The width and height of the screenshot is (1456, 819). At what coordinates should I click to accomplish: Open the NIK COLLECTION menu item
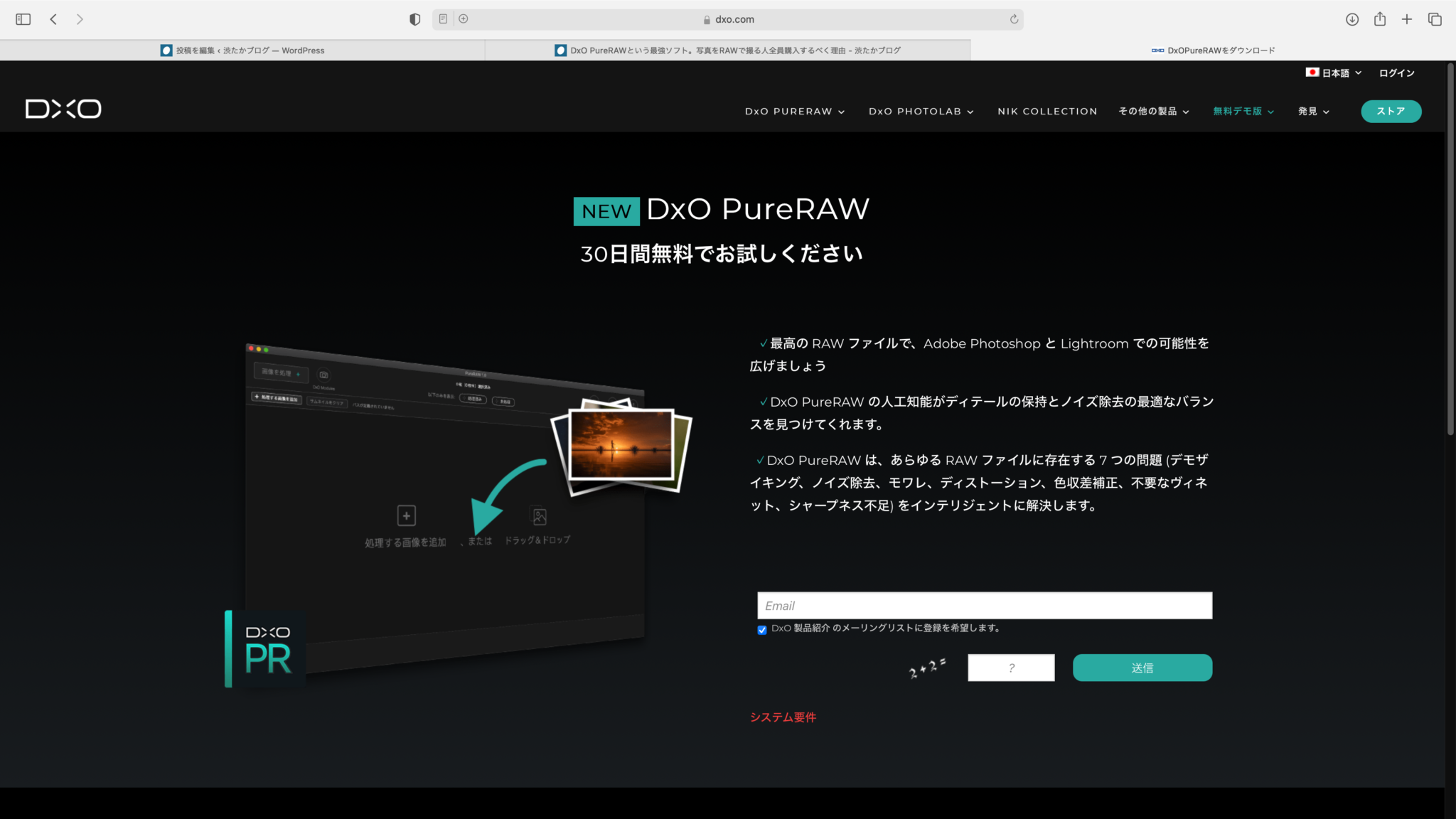pyautogui.click(x=1047, y=112)
